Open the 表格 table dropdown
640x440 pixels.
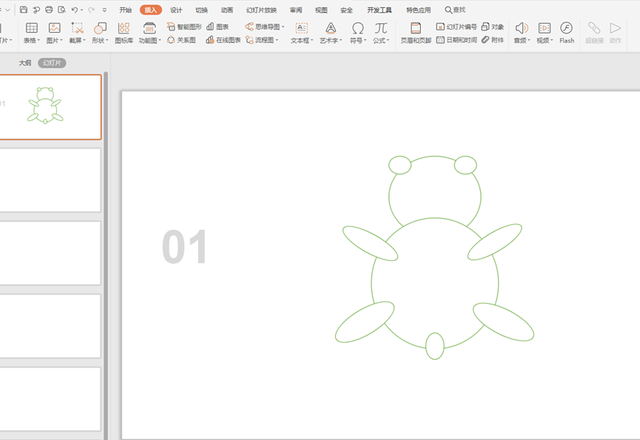pyautogui.click(x=32, y=41)
